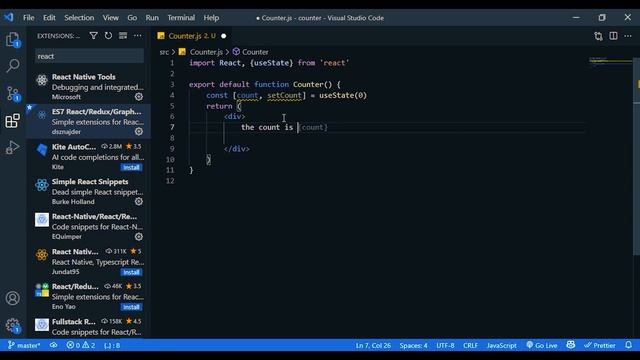
Task: Open manage gear for React-Native/React/Redux snippets by EQuimper
Action: click(x=139, y=236)
